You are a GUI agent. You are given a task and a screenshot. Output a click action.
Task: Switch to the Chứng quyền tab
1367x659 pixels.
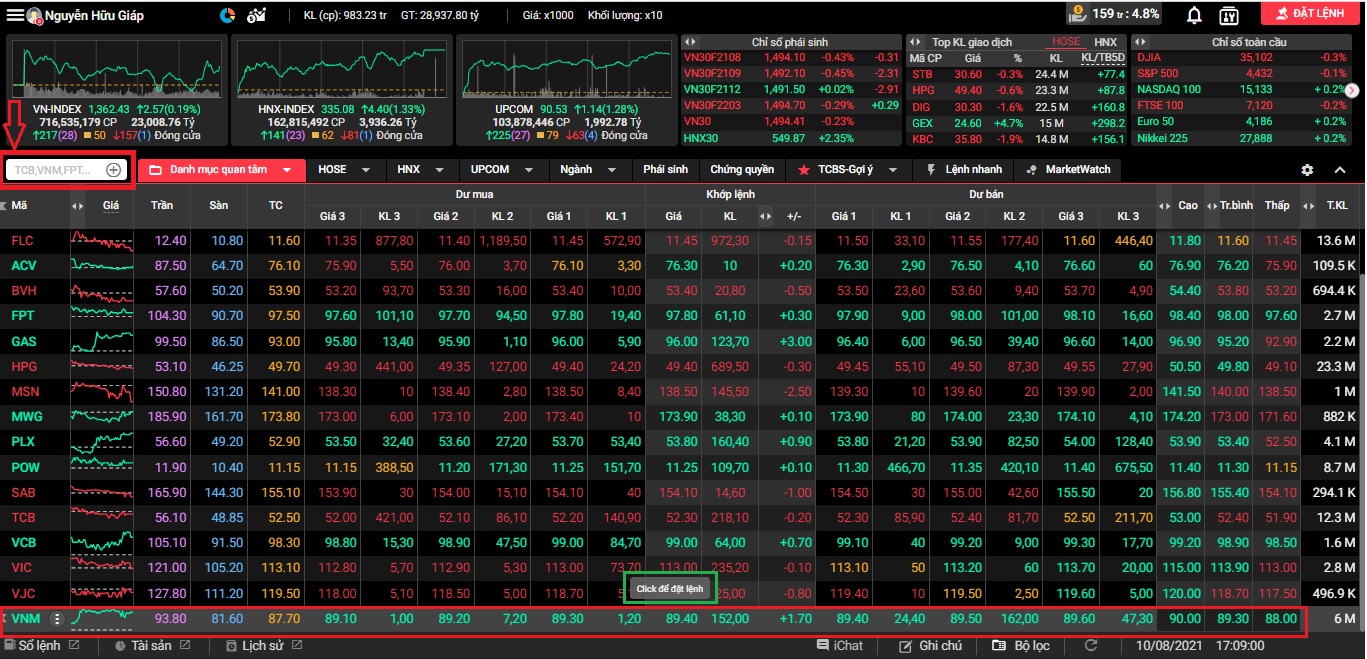[x=742, y=170]
